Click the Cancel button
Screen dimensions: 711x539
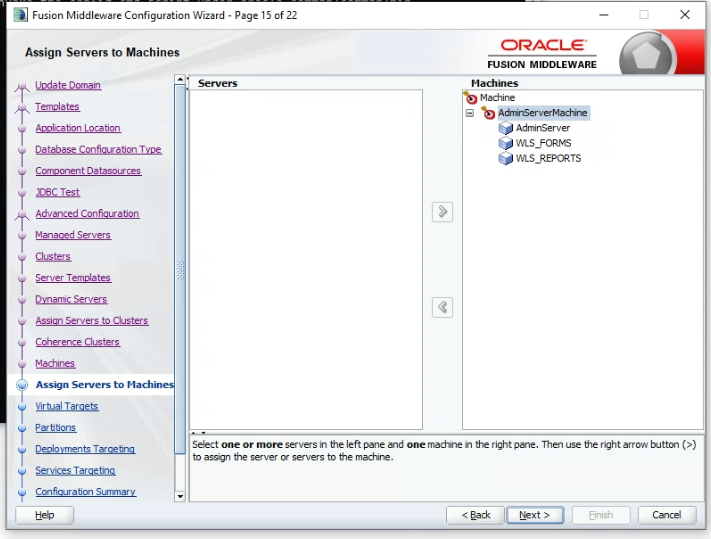pyautogui.click(x=667, y=515)
